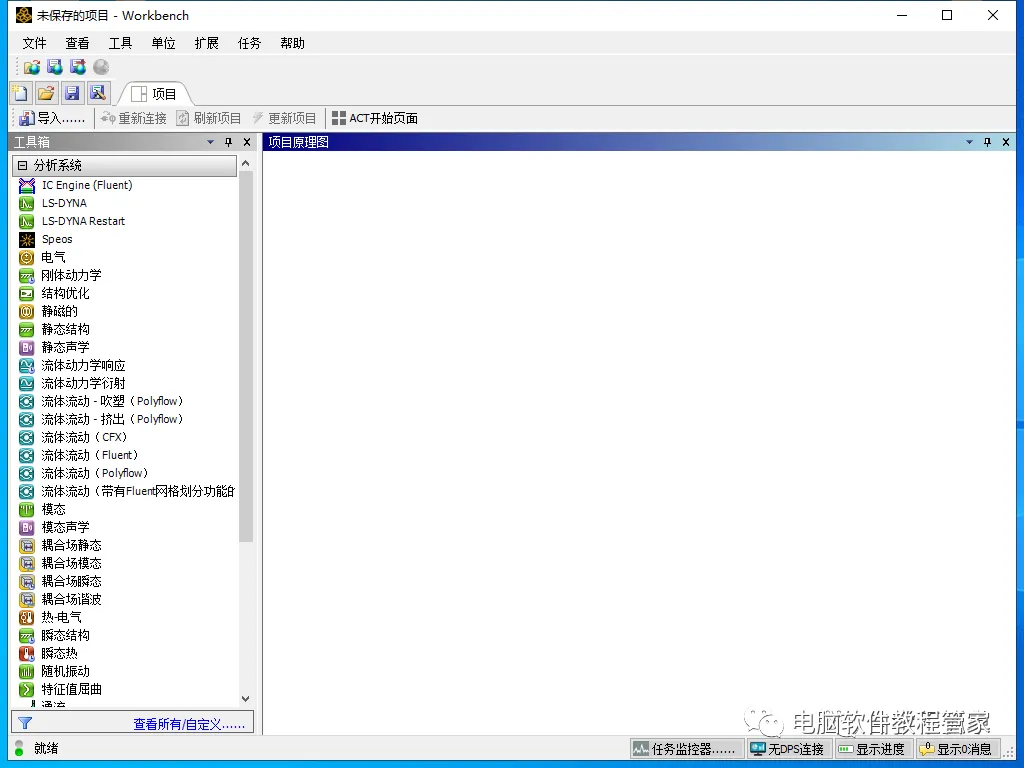Click the 显示进度 button
1024x768 pixels.
tap(873, 749)
